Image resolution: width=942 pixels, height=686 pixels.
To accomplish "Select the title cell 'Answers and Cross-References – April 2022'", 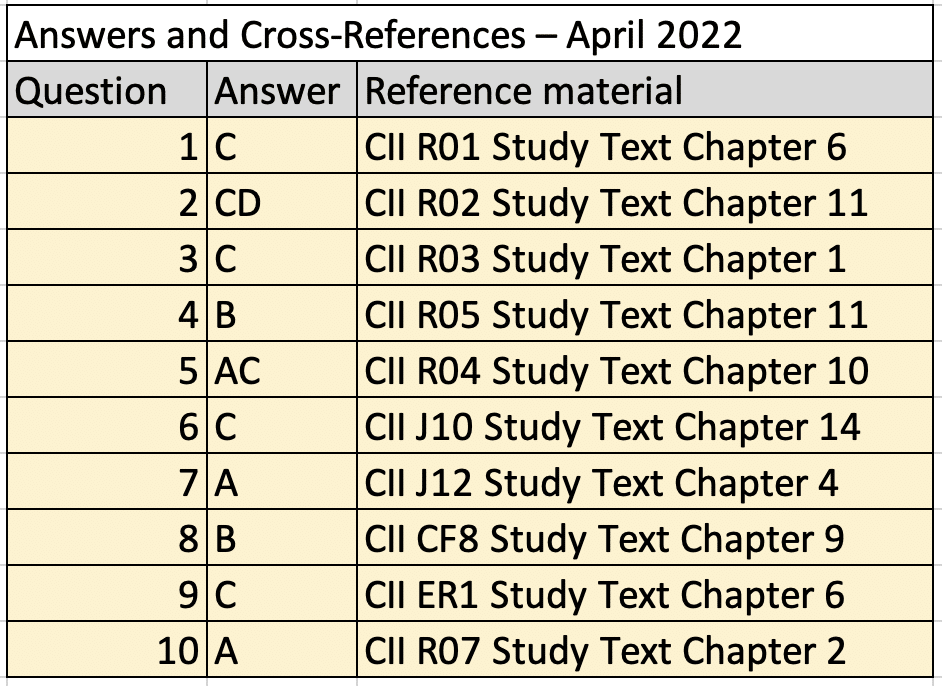I will [380, 36].
